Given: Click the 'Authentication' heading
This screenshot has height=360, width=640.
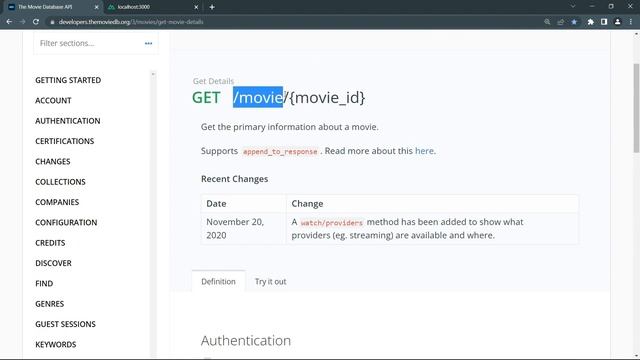Looking at the screenshot, I should click(246, 340).
